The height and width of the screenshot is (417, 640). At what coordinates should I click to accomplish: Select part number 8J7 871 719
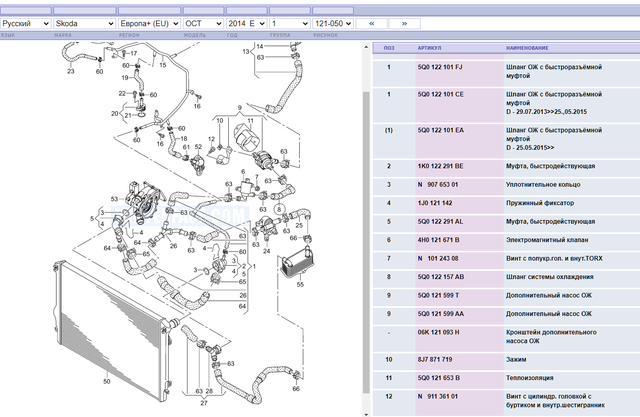[435, 359]
